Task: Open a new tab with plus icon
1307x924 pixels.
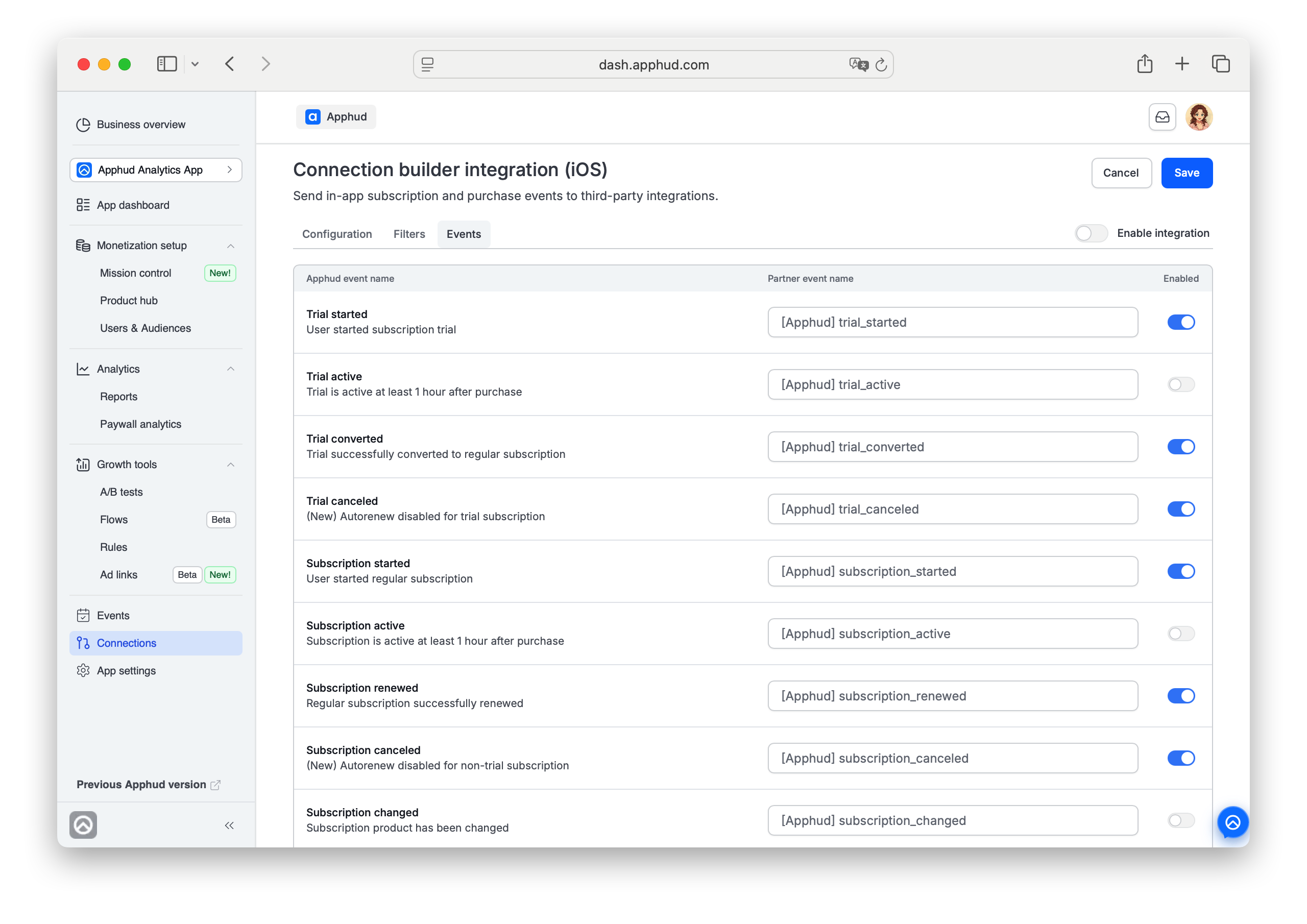Action: 1182,64
